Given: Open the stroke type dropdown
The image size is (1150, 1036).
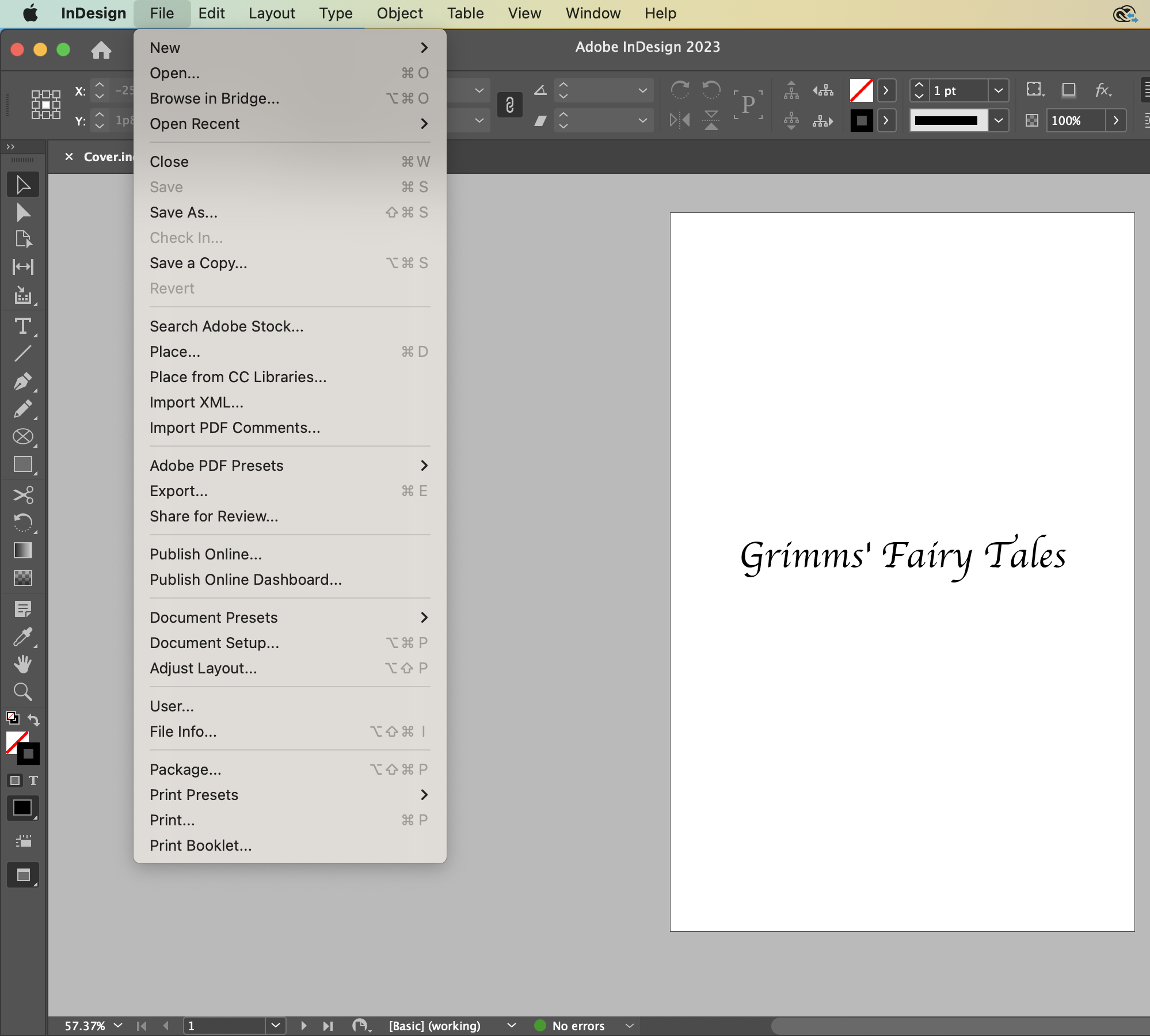Looking at the screenshot, I should (x=999, y=120).
